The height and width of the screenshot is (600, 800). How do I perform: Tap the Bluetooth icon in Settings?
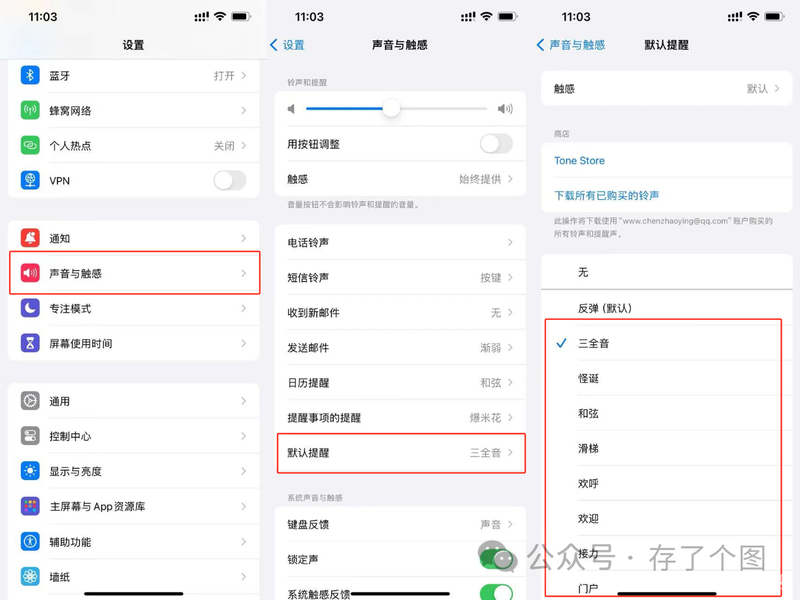30,76
